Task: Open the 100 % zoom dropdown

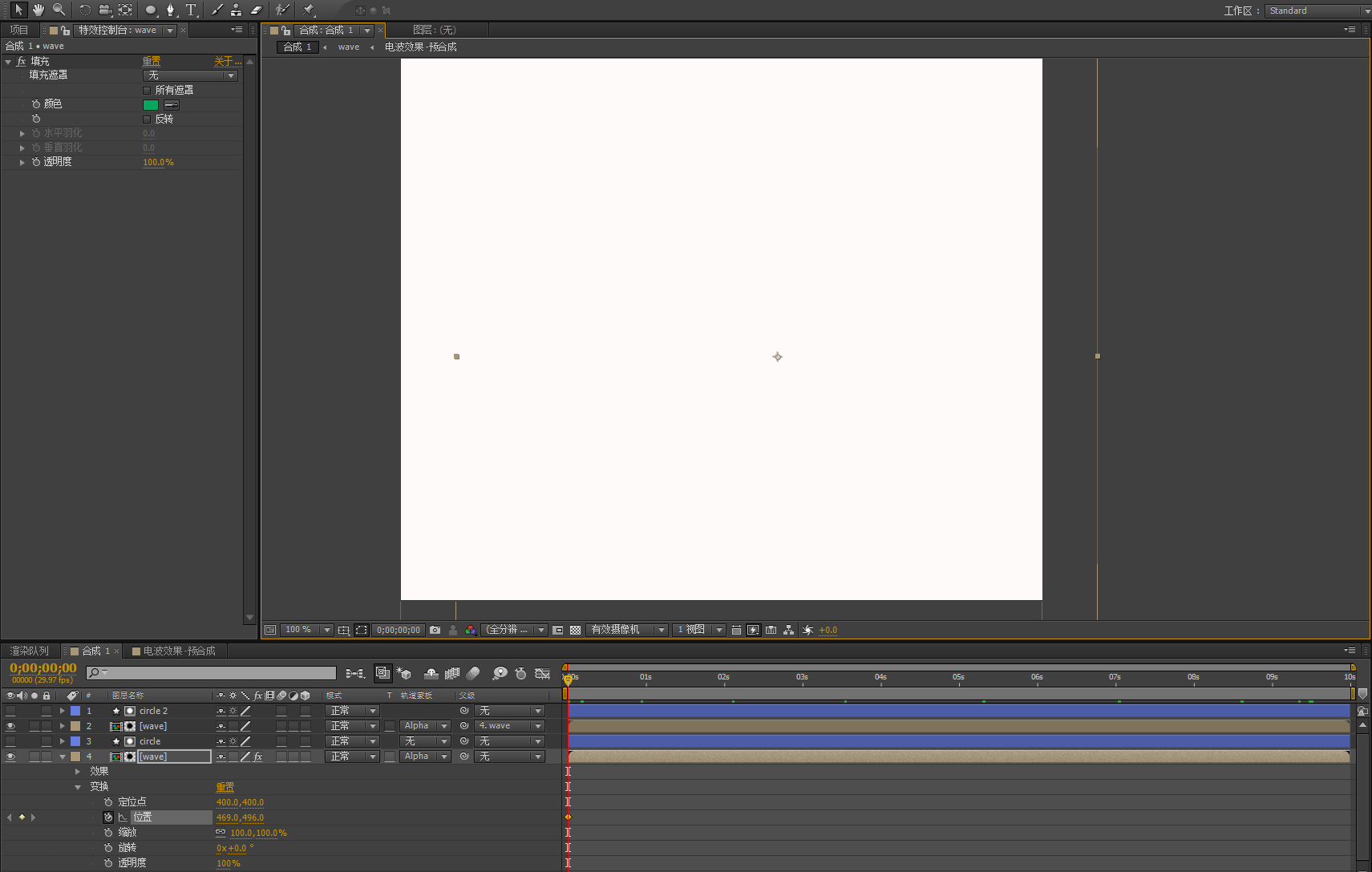Action: [x=308, y=630]
